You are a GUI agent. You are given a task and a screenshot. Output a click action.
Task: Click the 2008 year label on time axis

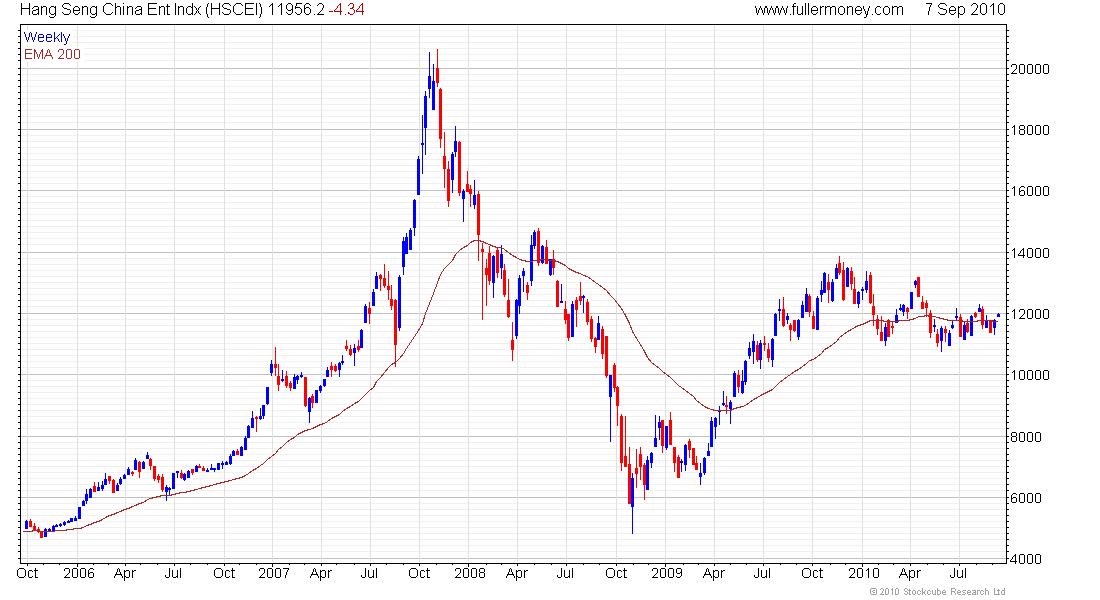click(470, 573)
